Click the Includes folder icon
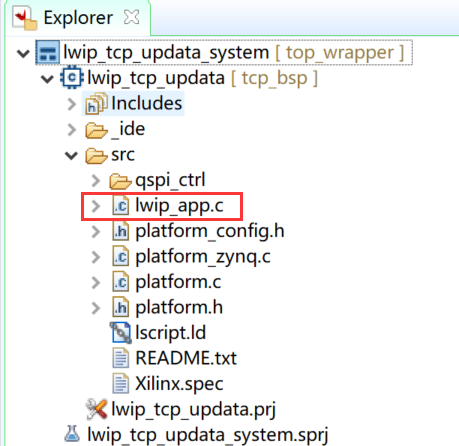The height and width of the screenshot is (446, 459). tap(96, 104)
